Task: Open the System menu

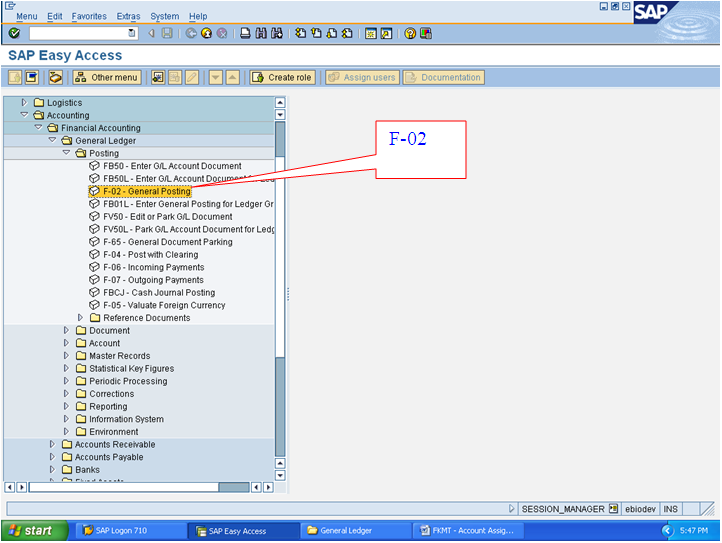Action: click(164, 16)
